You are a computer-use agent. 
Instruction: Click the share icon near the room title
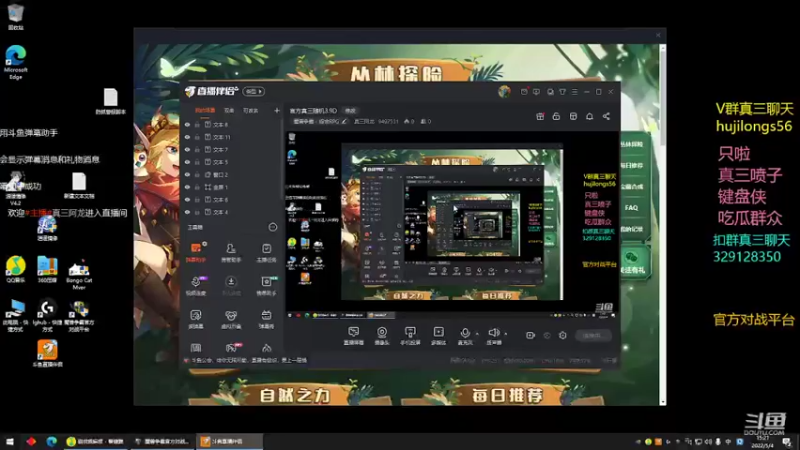point(606,116)
